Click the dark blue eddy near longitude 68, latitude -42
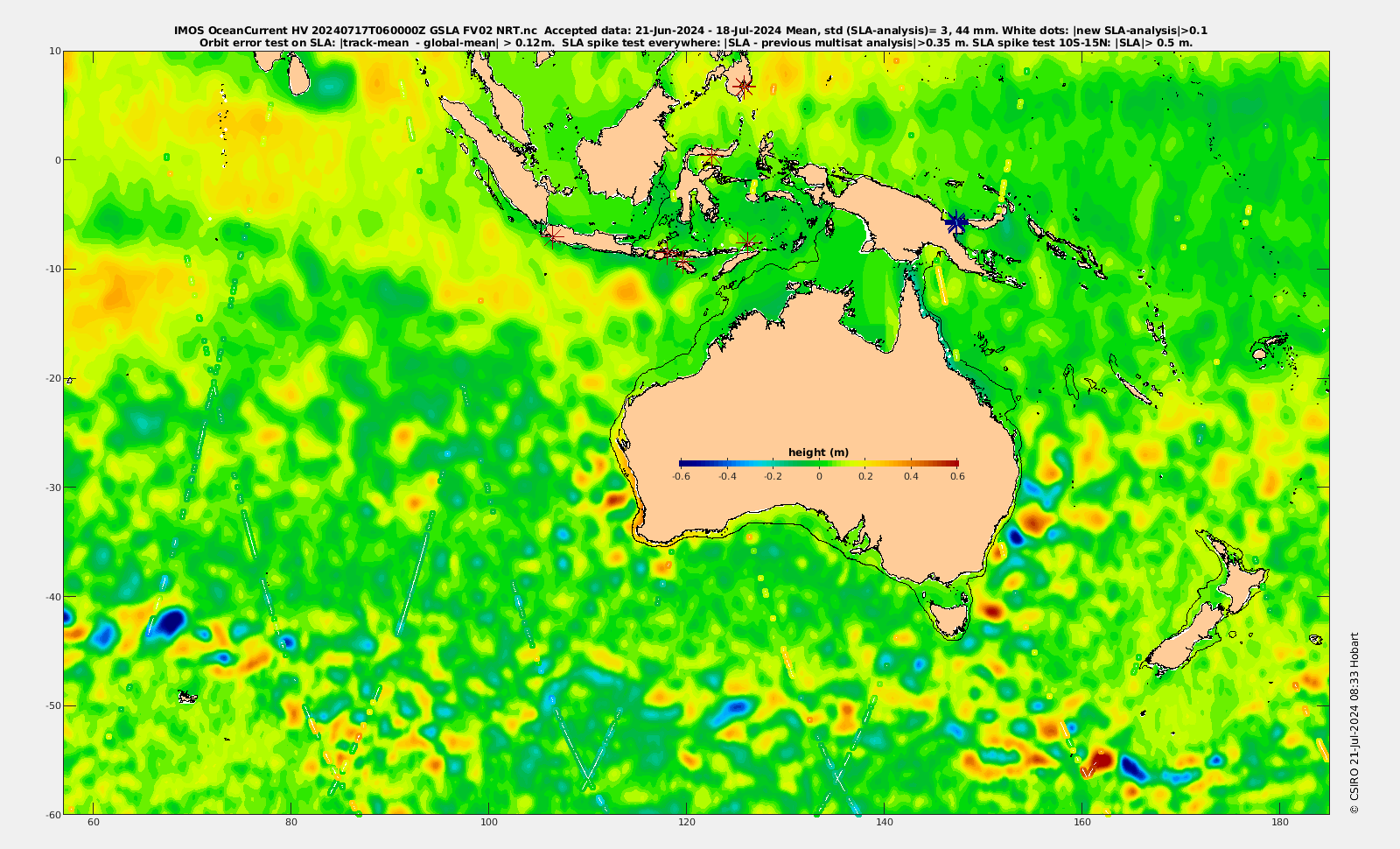 coord(170,622)
